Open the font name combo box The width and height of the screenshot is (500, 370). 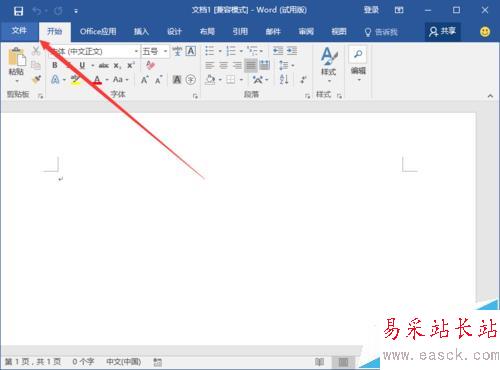tap(95, 51)
